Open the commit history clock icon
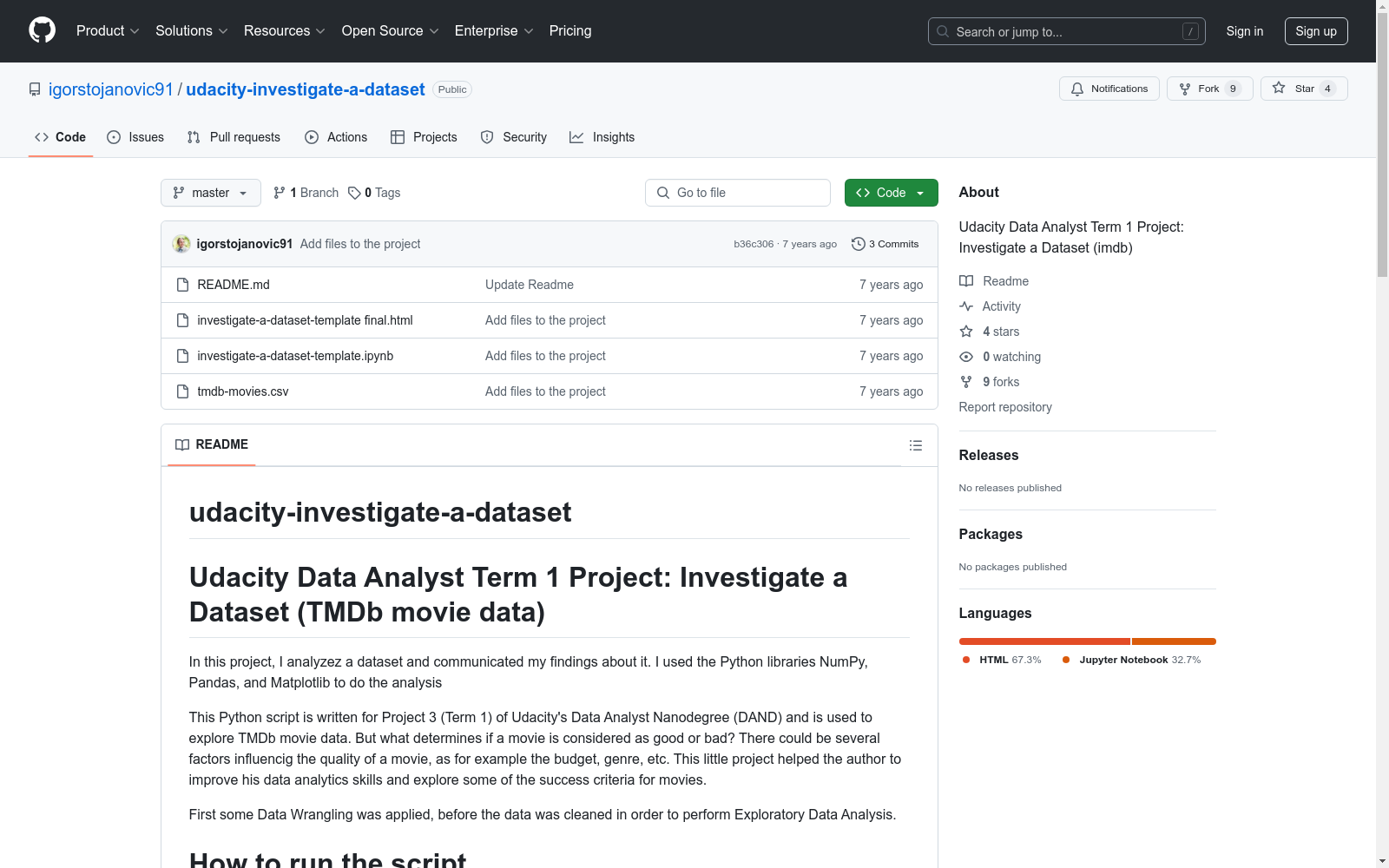Screen dimensions: 1389x868 pyautogui.click(x=859, y=244)
